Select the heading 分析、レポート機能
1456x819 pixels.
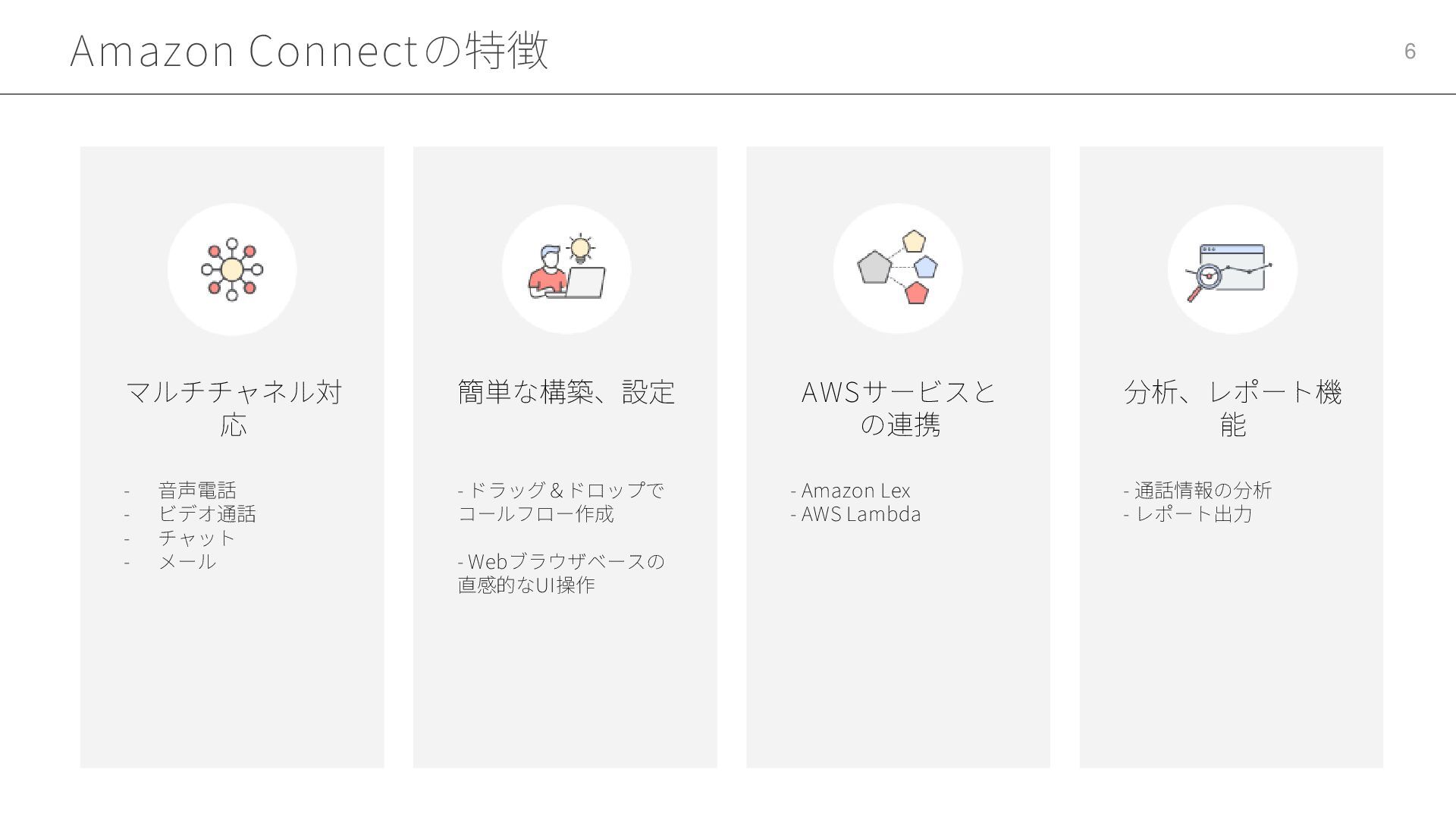[x=1232, y=408]
